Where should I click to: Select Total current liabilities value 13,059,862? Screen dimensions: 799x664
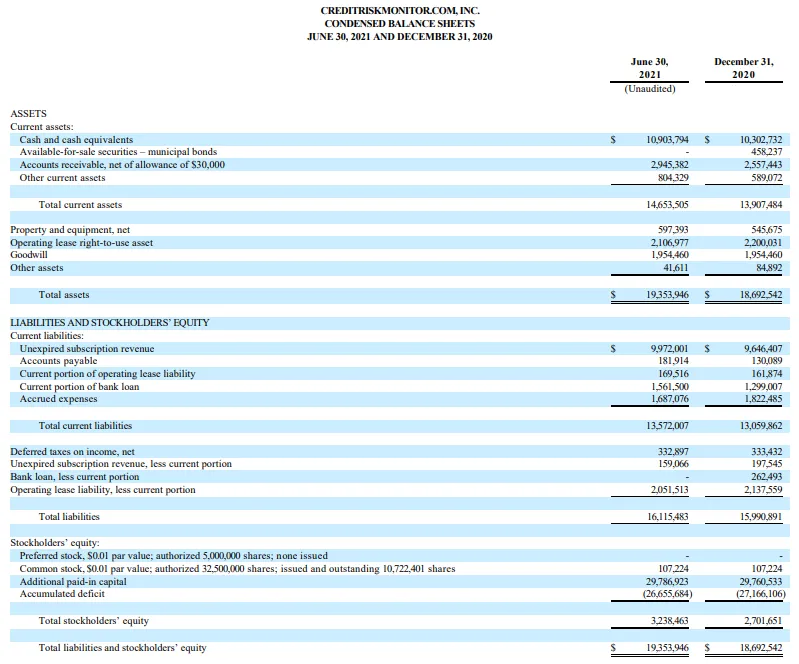(761, 426)
